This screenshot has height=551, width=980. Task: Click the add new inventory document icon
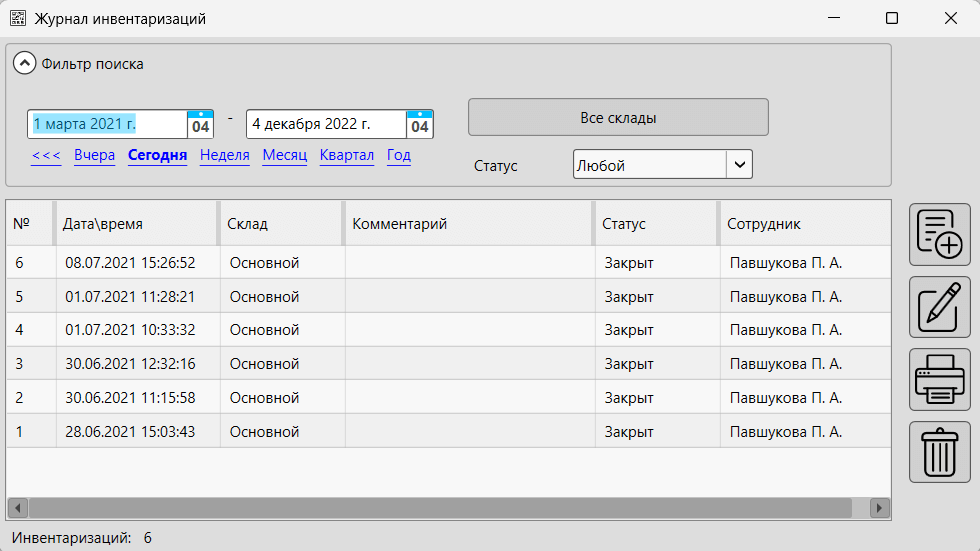pyautogui.click(x=939, y=235)
